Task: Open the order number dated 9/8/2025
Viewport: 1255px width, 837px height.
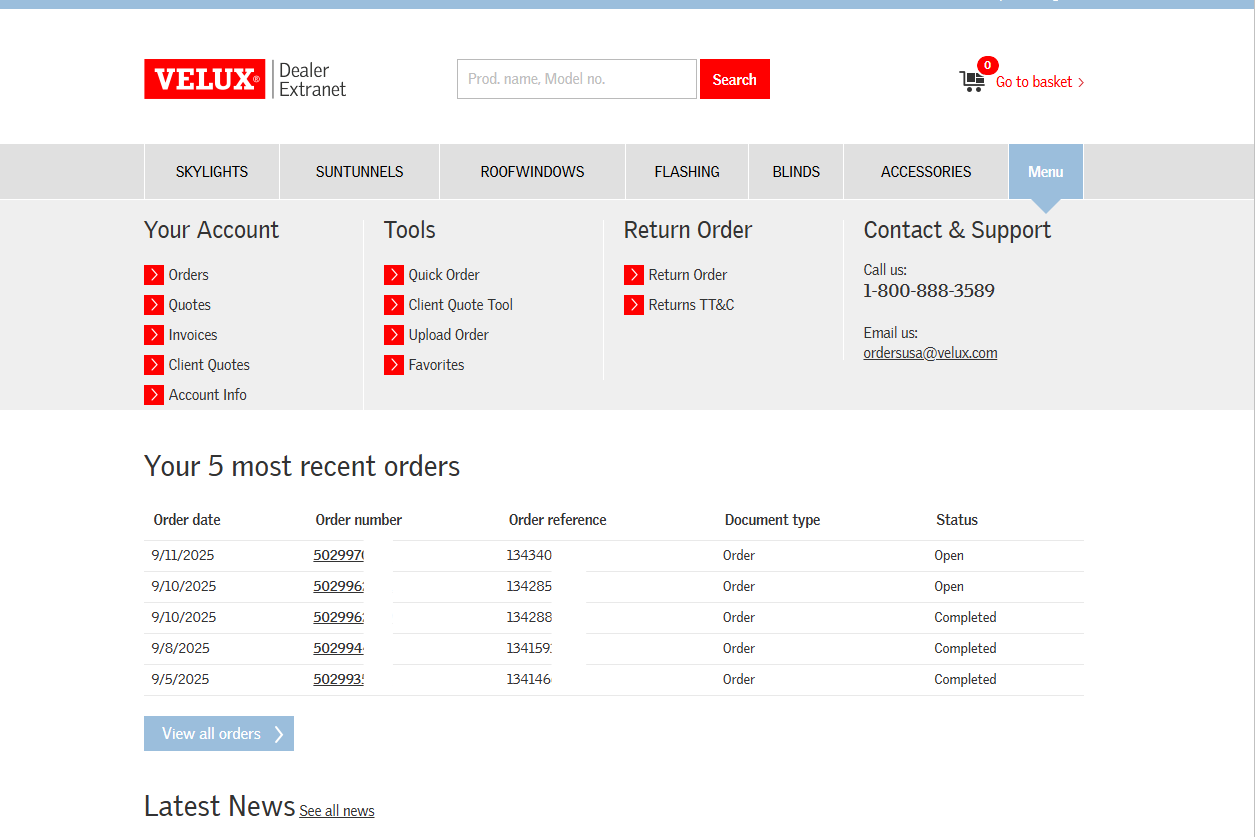Action: 339,648
